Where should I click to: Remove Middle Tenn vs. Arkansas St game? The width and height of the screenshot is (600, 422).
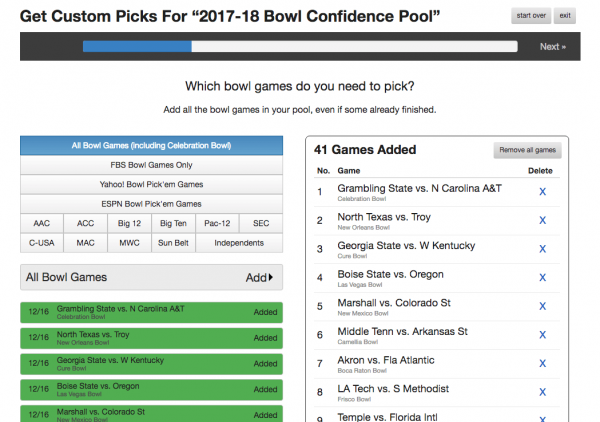[x=542, y=335]
